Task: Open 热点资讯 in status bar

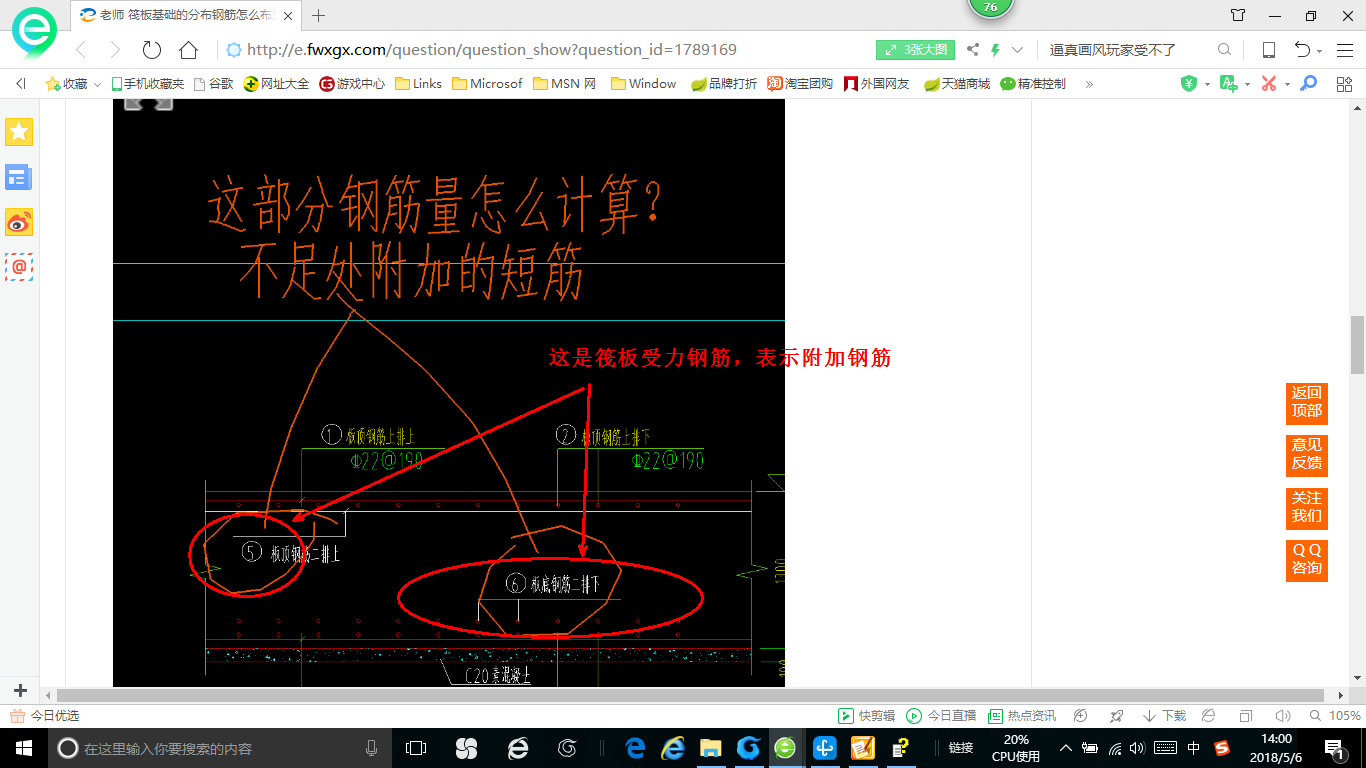Action: [1022, 716]
